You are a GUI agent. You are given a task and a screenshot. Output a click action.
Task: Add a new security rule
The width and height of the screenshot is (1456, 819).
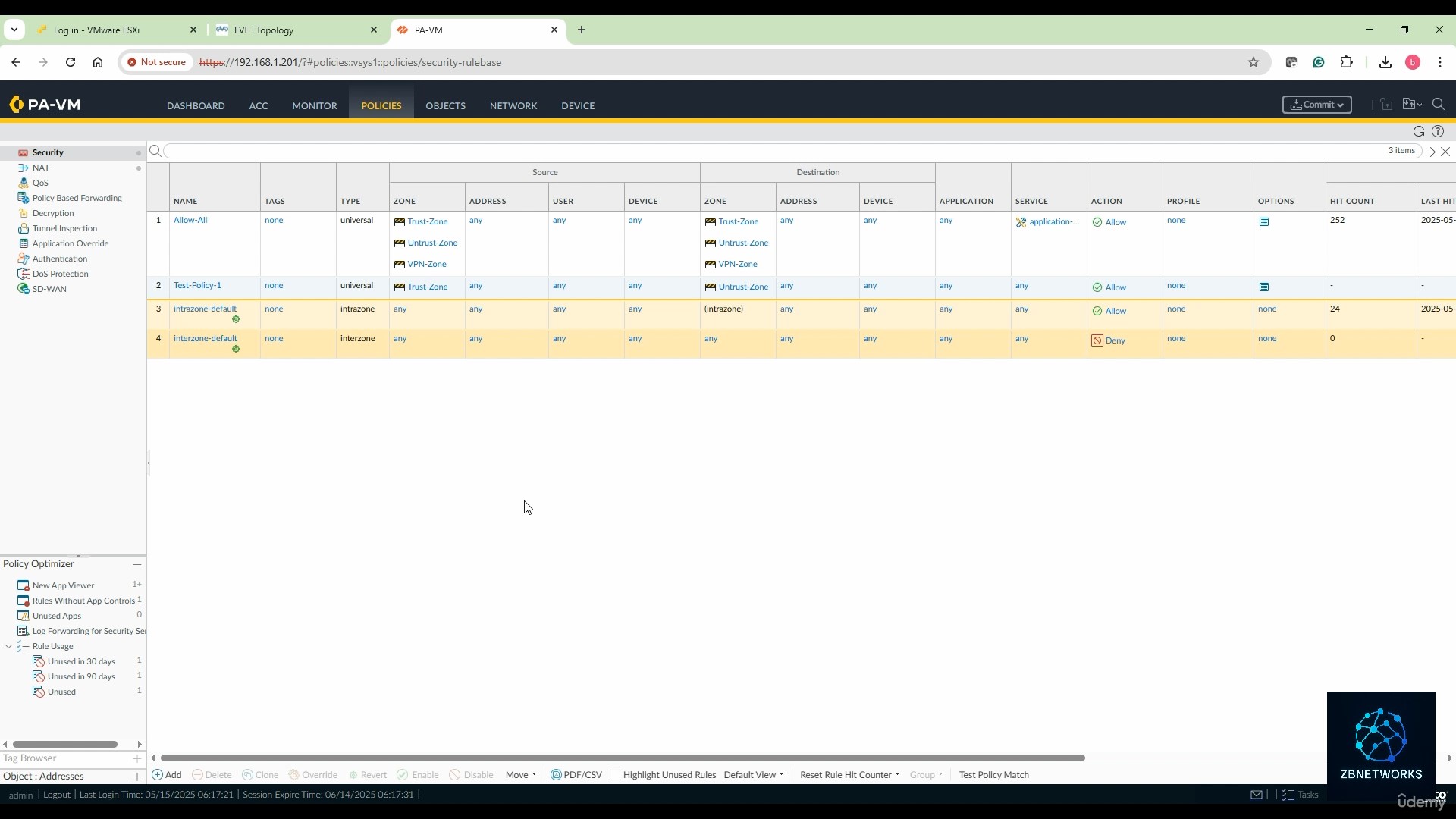point(167,775)
